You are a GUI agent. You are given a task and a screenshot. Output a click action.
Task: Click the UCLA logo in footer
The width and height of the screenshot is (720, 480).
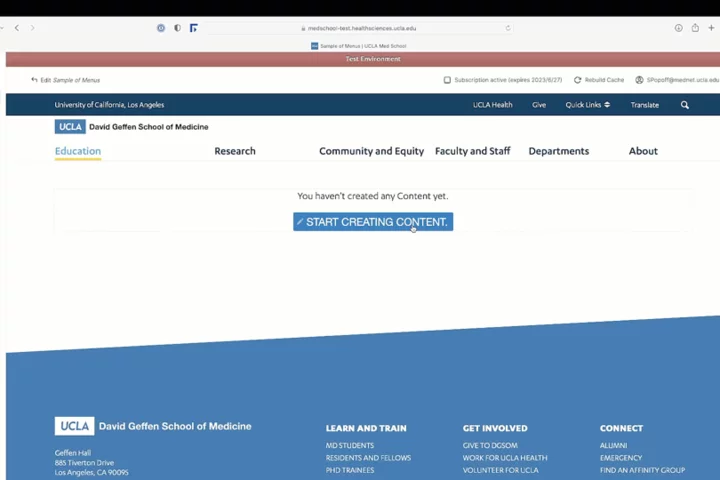tap(74, 426)
